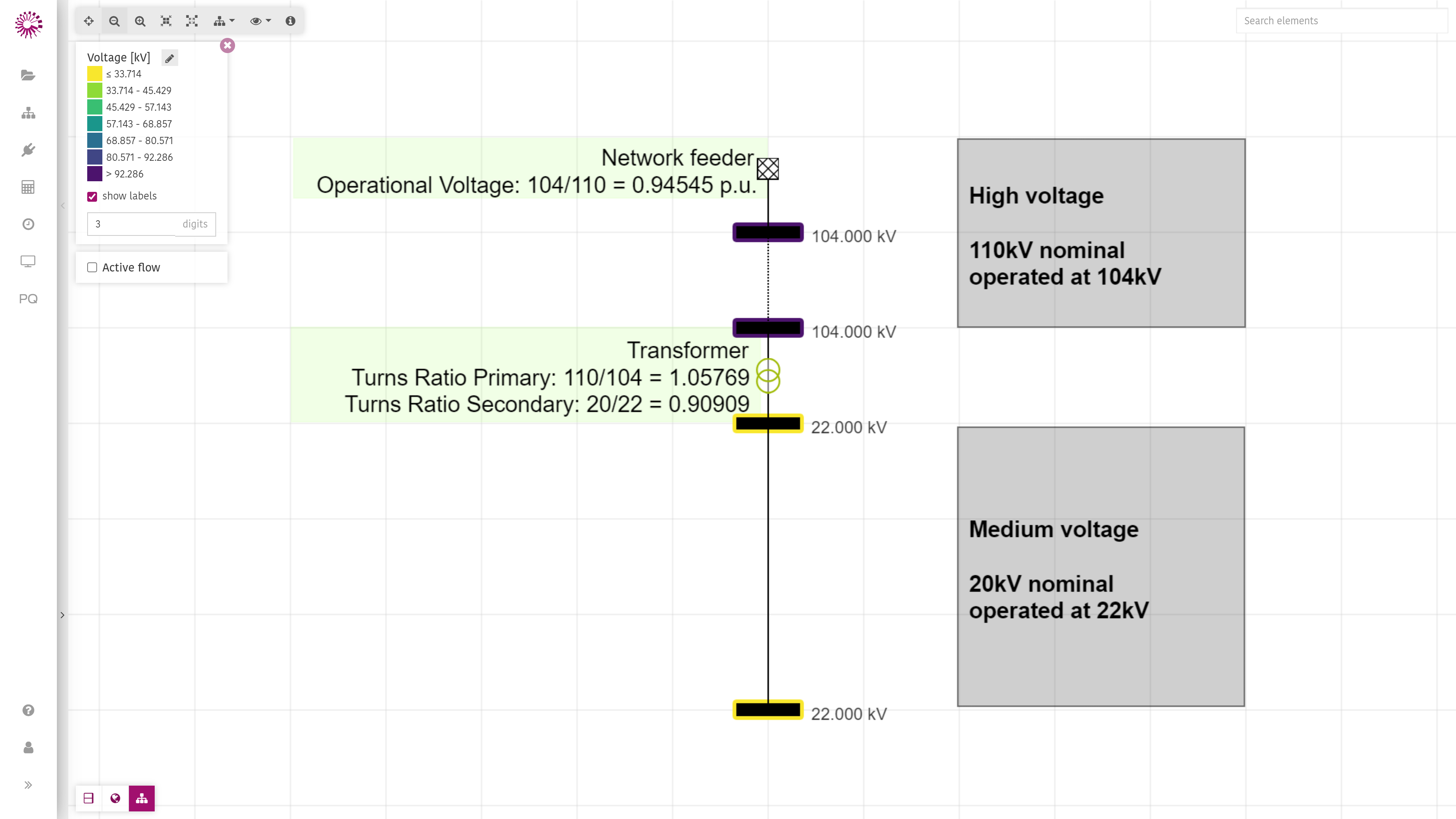This screenshot has width=1456, height=819.
Task: Open the clock history icon in sidebar
Action: point(28,224)
